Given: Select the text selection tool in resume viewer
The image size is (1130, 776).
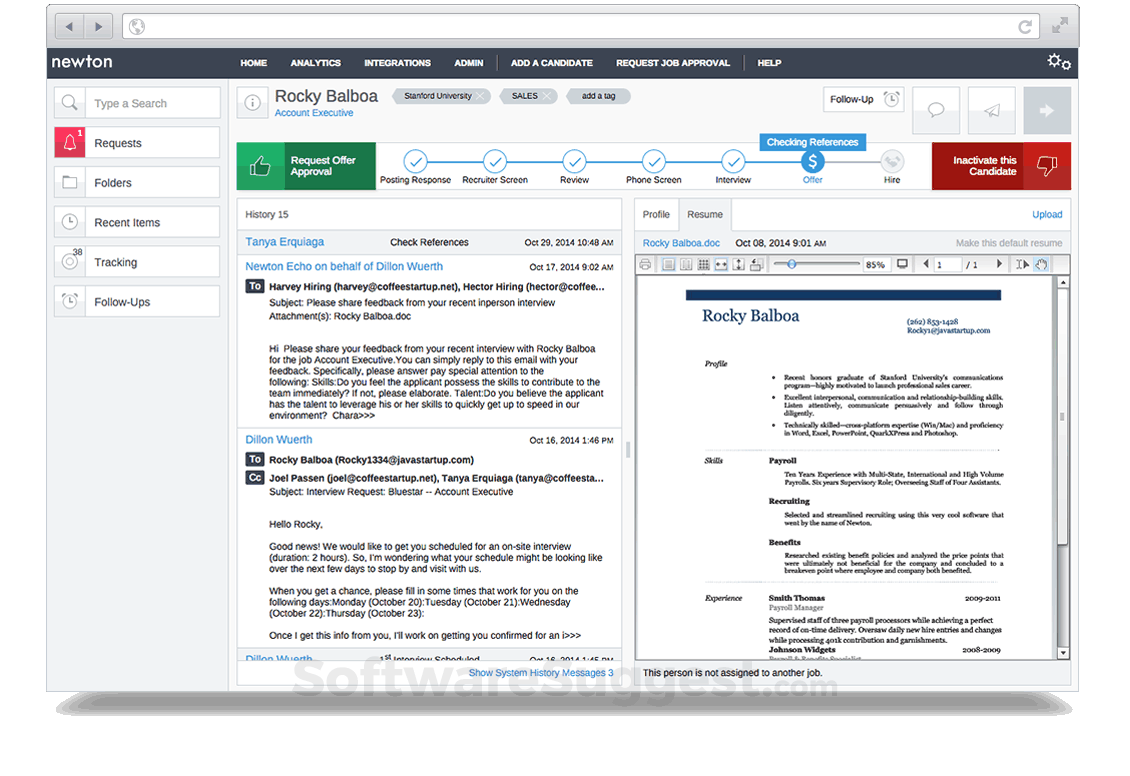Looking at the screenshot, I should pos(1023,264).
